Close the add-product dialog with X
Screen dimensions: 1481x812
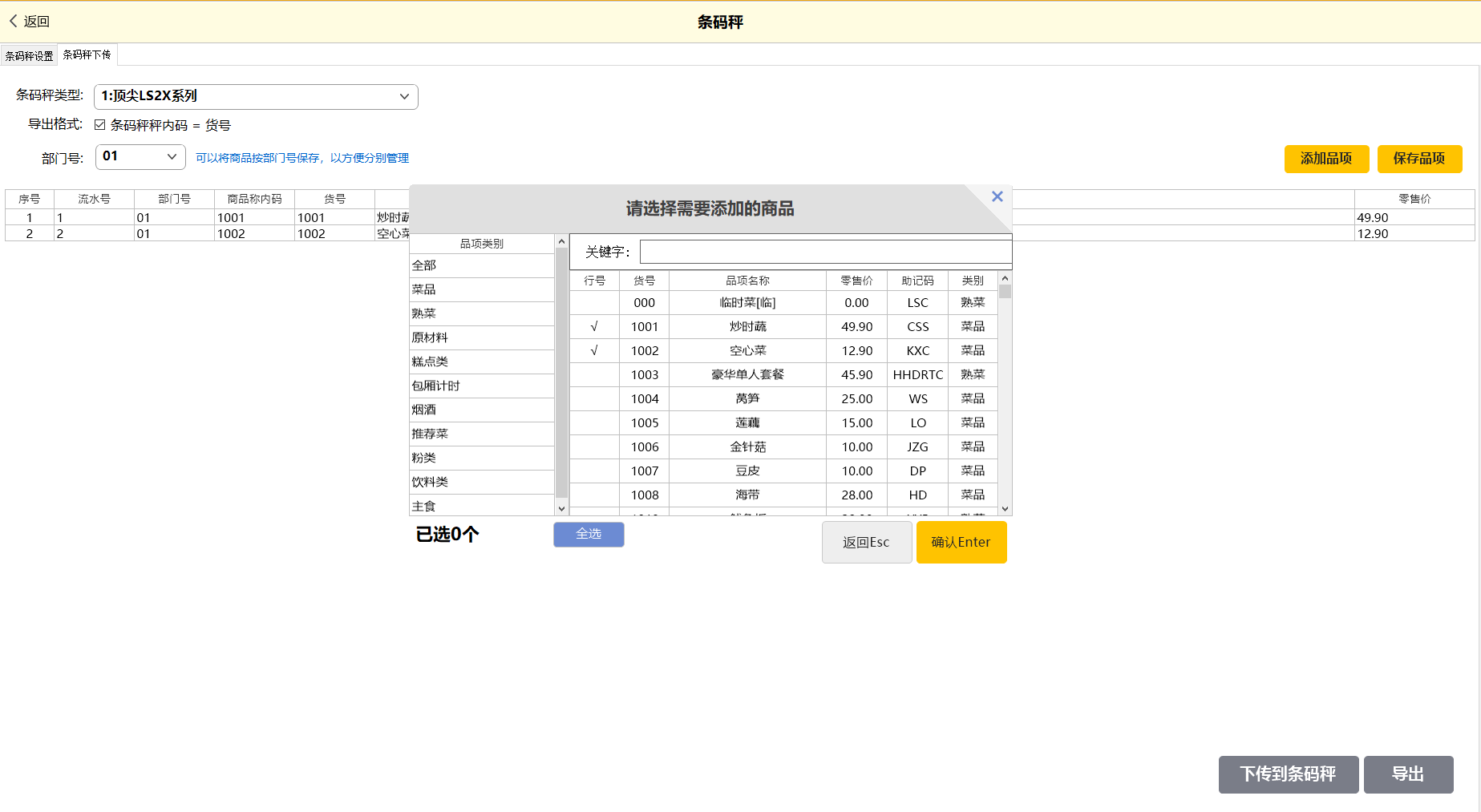point(997,196)
